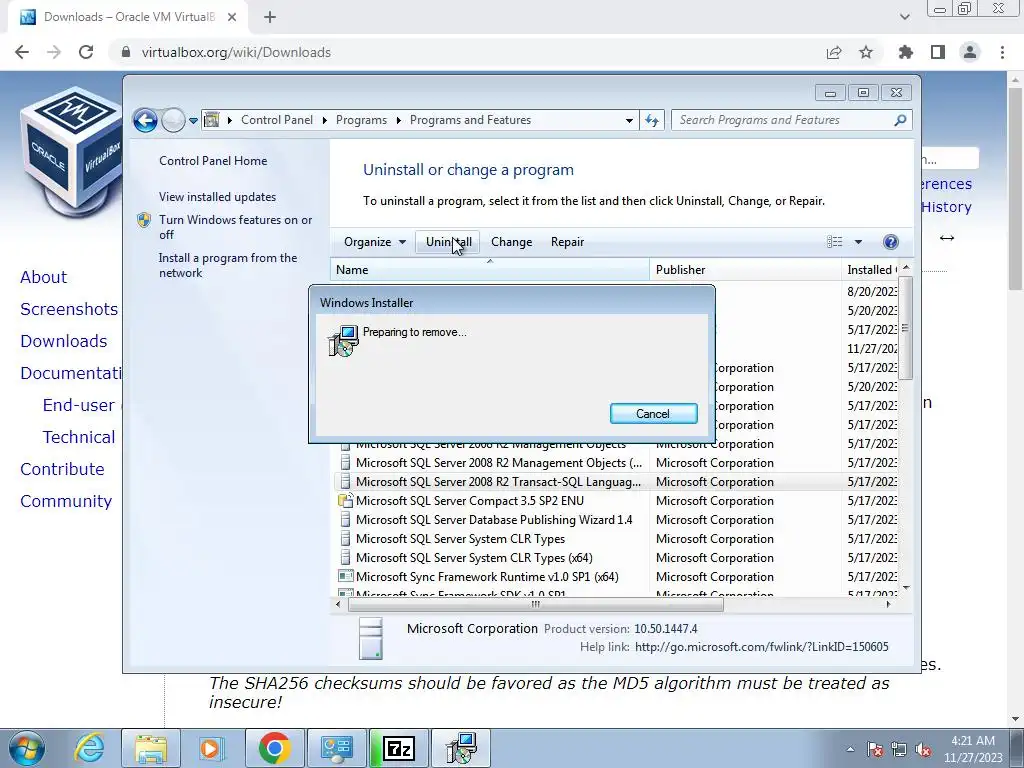Open Chrome three-dot menu

coord(1002,52)
